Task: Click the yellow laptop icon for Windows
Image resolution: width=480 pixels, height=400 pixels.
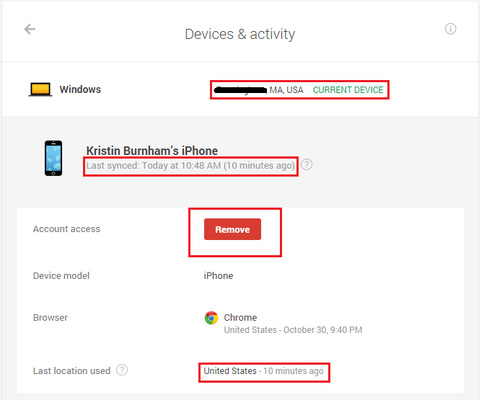Action: (40, 89)
